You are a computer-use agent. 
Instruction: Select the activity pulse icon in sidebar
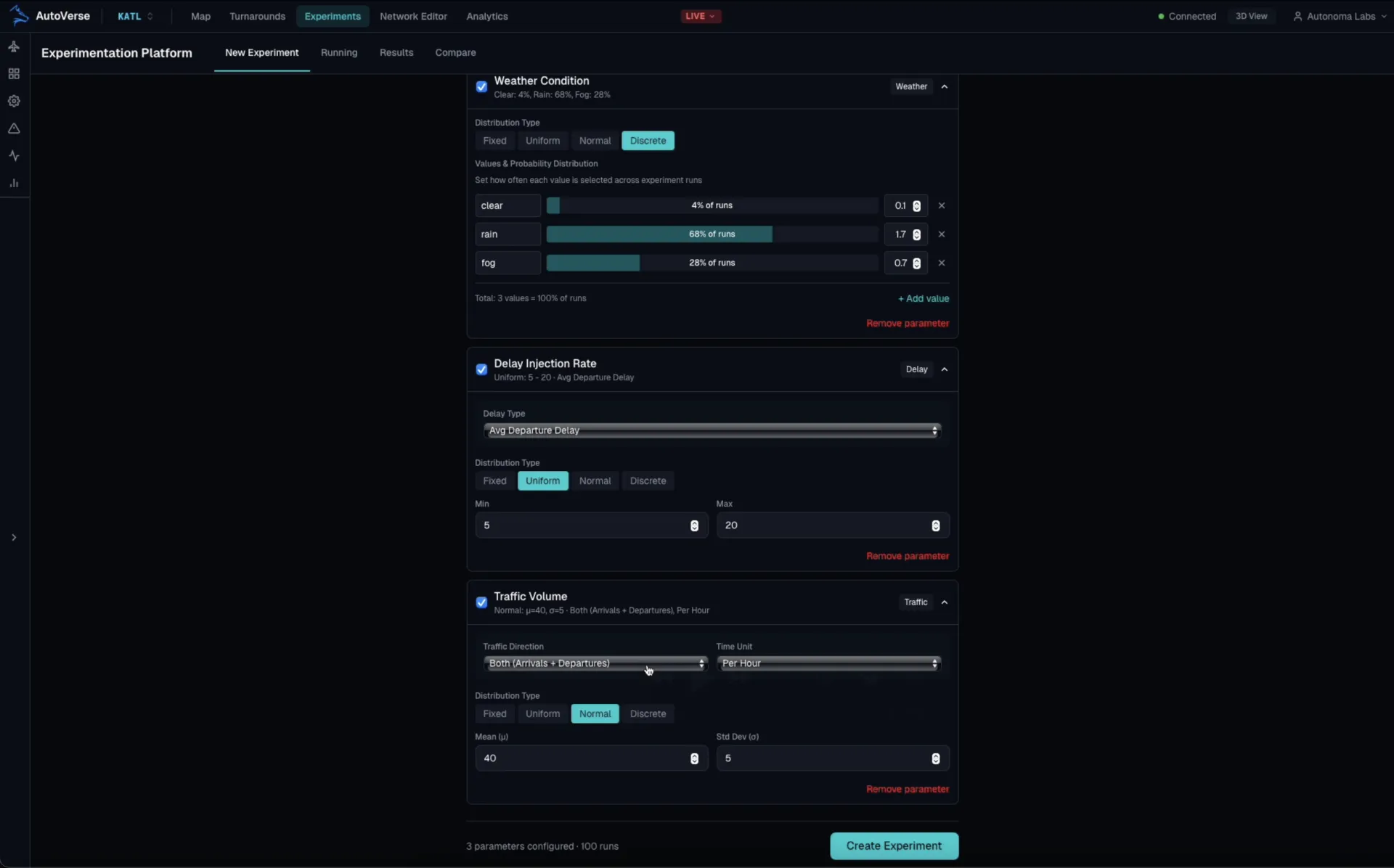[15, 155]
